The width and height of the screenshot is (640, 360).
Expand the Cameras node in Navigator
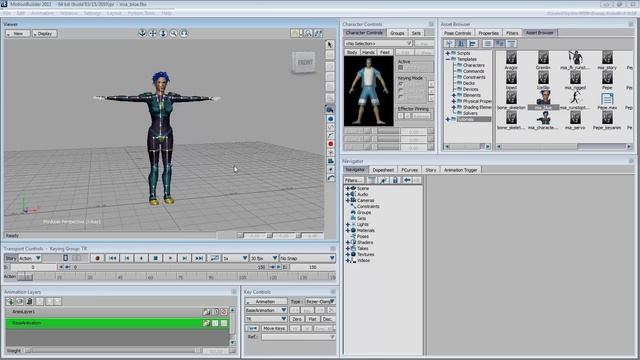click(348, 200)
